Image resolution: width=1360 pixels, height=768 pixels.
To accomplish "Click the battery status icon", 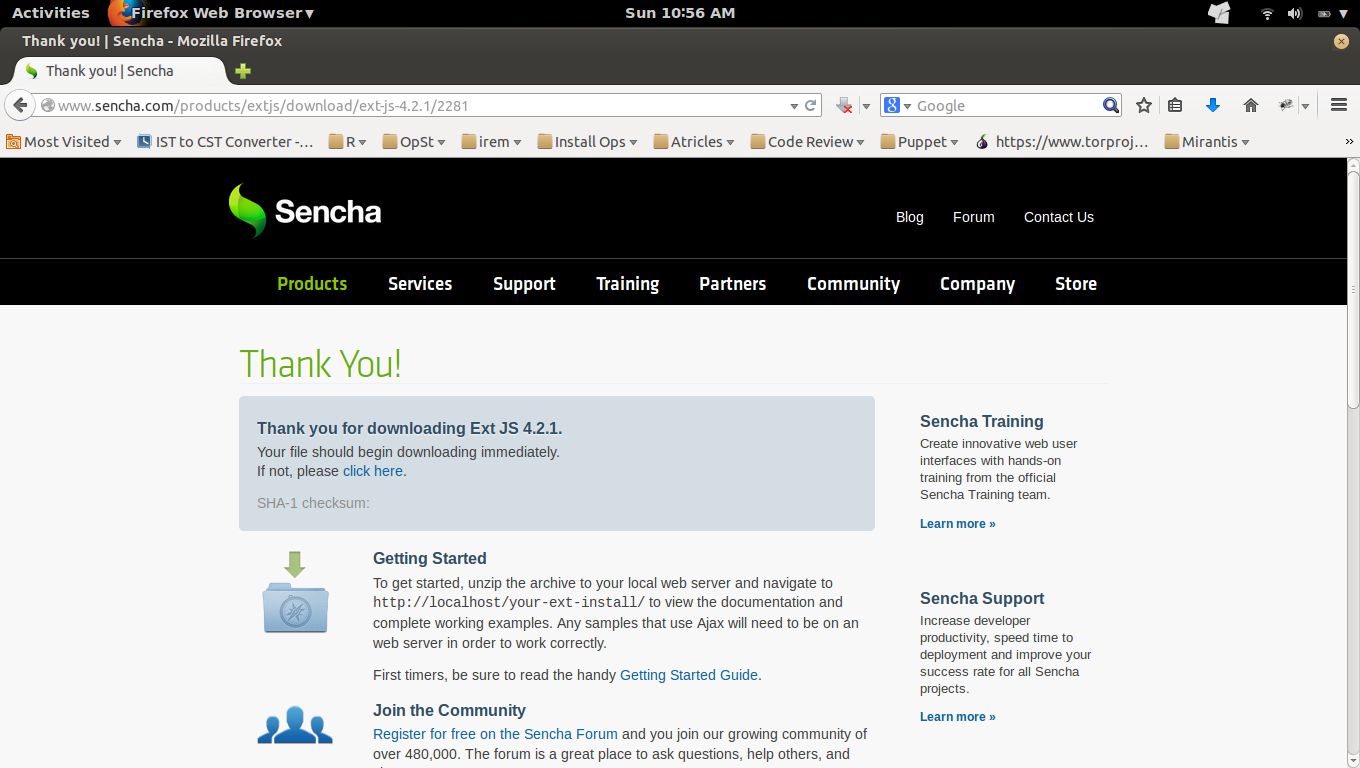I will [x=1324, y=13].
